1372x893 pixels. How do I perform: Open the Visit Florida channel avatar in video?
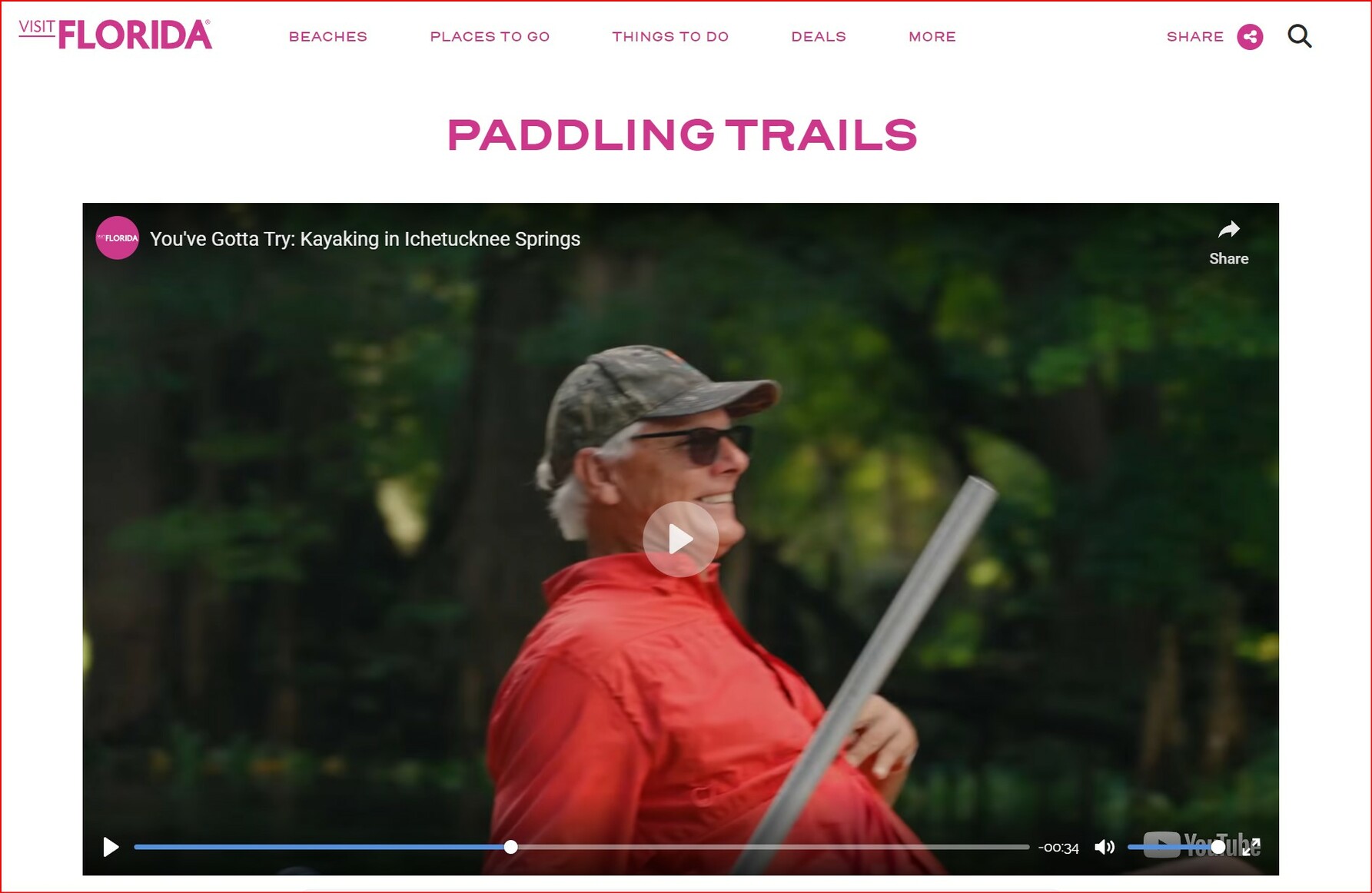tap(118, 238)
